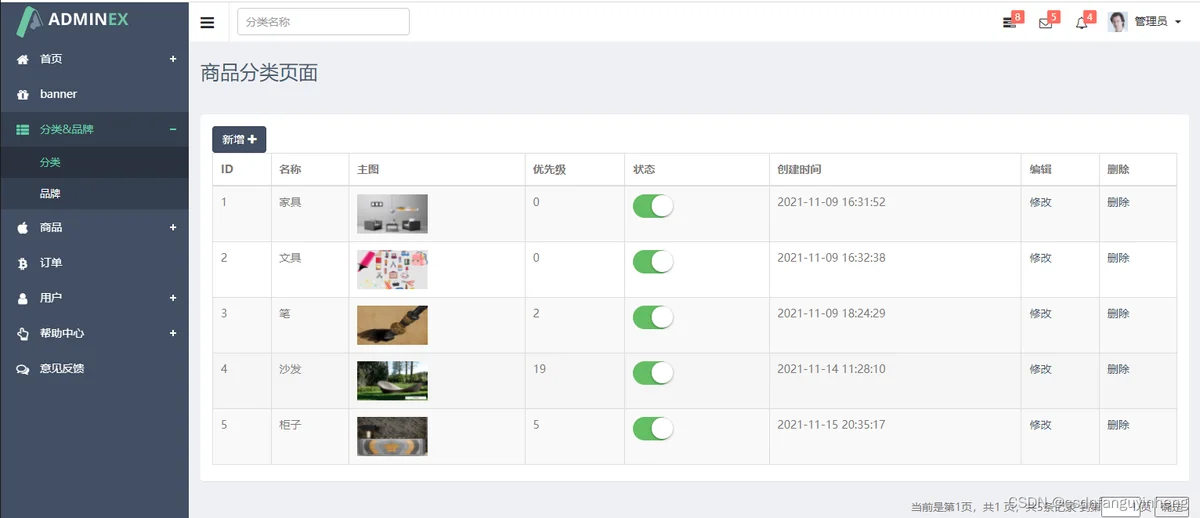Toggle status switch for 笔 row

653,317
